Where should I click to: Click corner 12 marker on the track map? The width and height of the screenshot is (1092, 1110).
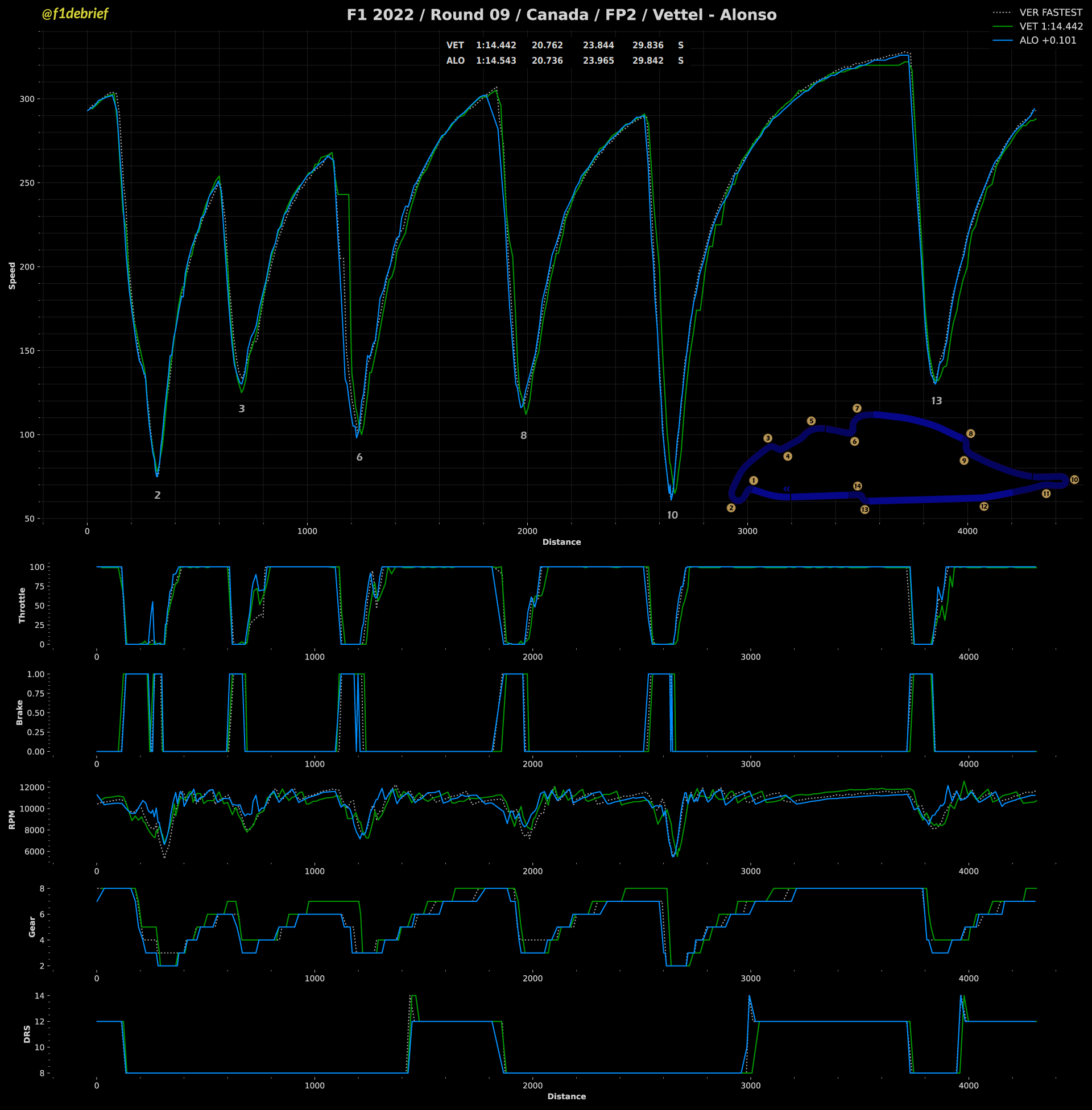984,506
